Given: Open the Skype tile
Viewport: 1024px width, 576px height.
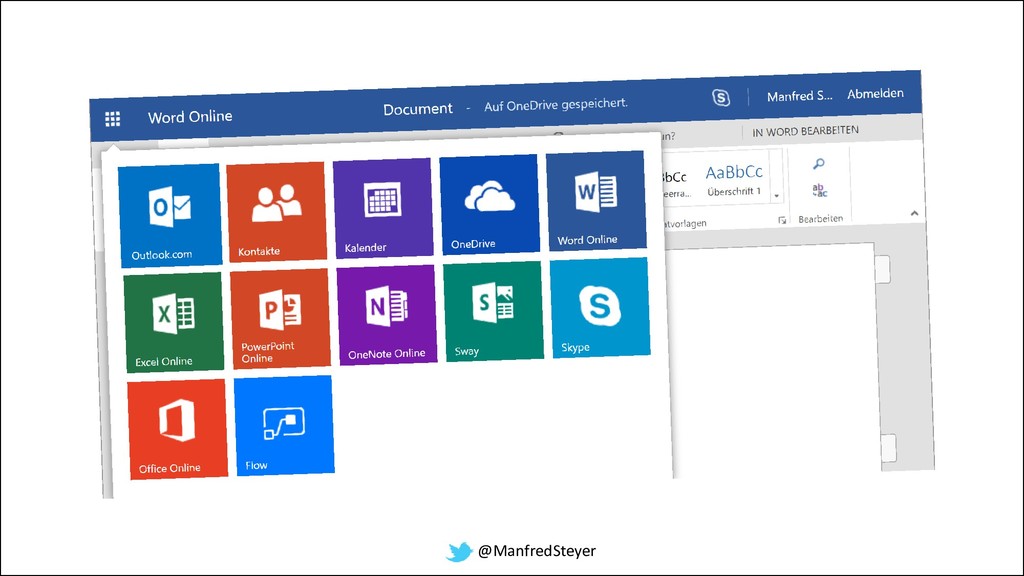Looking at the screenshot, I should pos(600,307).
